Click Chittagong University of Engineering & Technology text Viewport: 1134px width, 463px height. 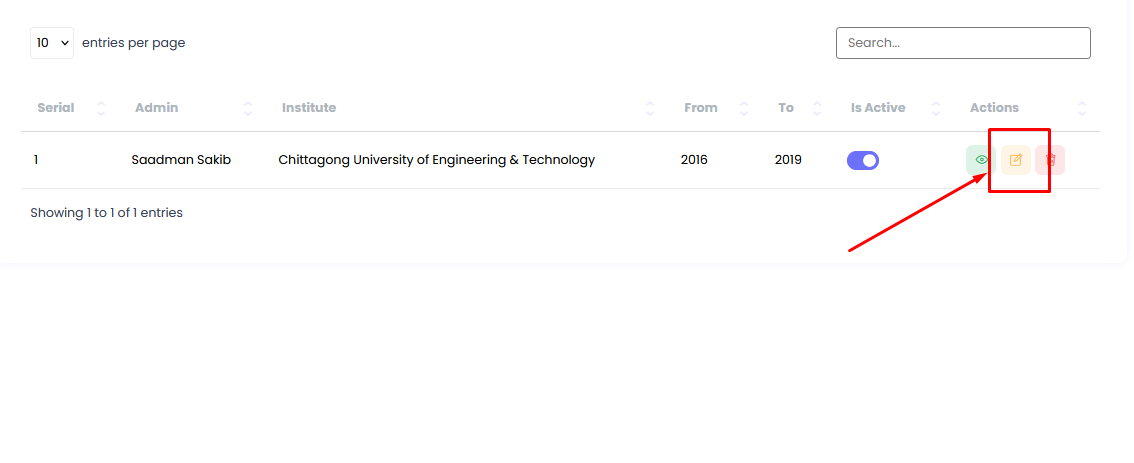436,160
